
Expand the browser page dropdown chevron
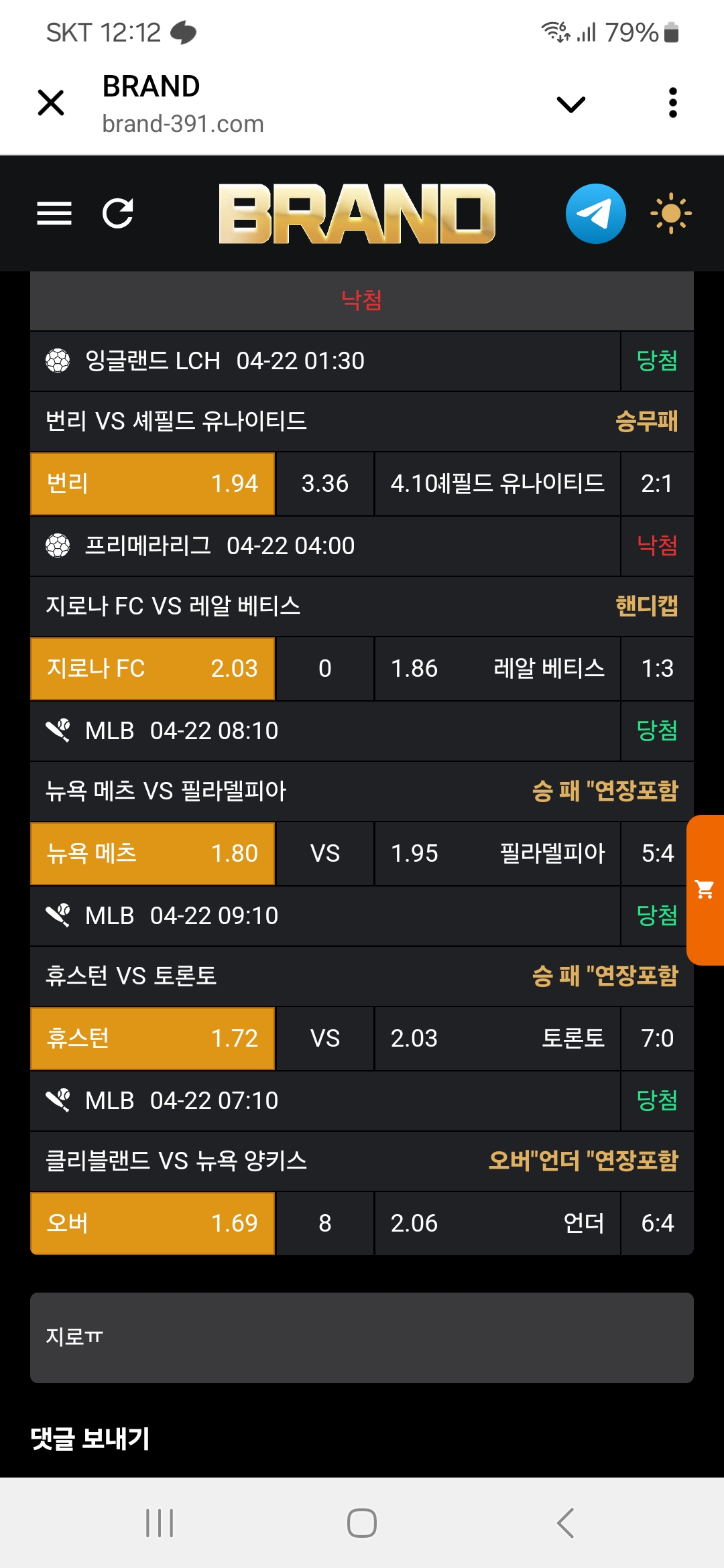point(571,104)
